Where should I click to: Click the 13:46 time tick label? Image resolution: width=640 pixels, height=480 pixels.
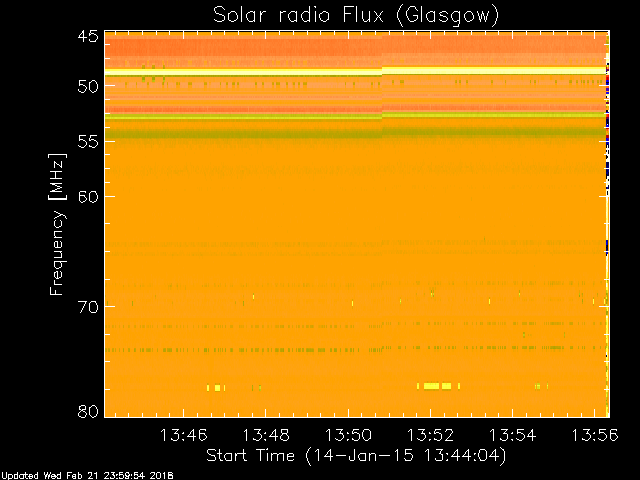(x=184, y=435)
